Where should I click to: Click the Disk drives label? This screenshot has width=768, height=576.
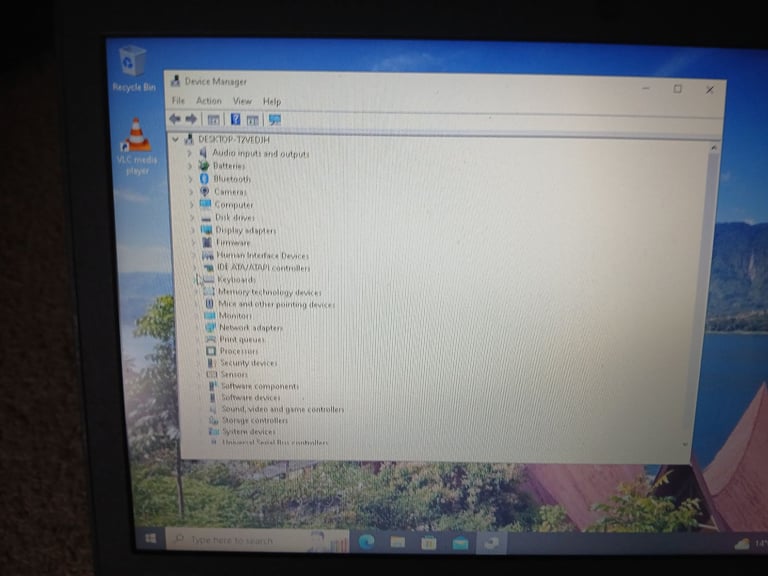pyautogui.click(x=235, y=217)
